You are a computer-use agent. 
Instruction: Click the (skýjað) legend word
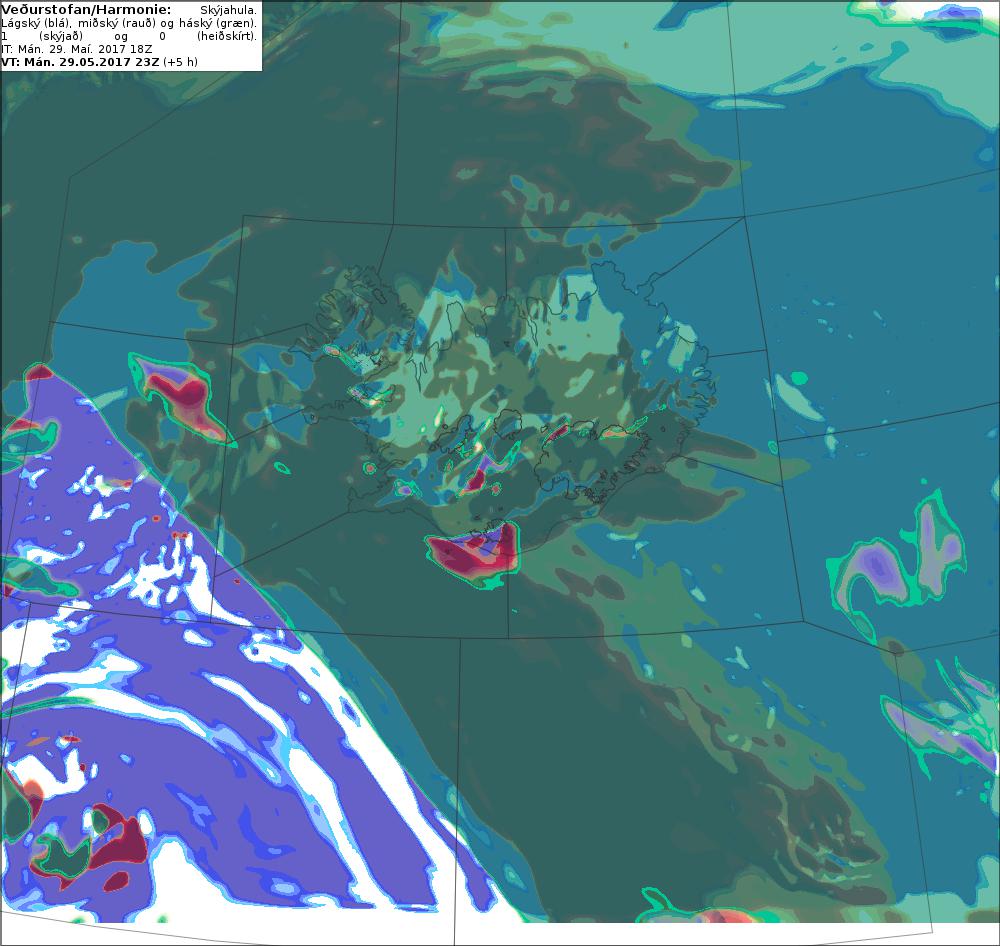(x=62, y=36)
